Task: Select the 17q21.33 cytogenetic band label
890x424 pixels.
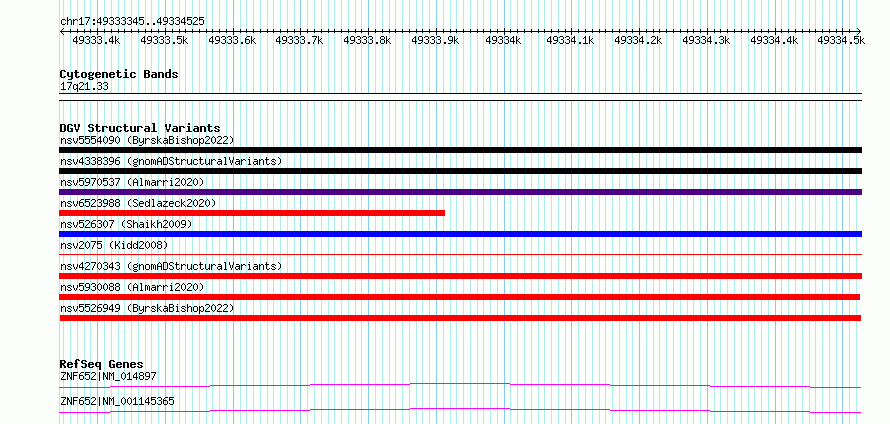Action: tap(84, 87)
